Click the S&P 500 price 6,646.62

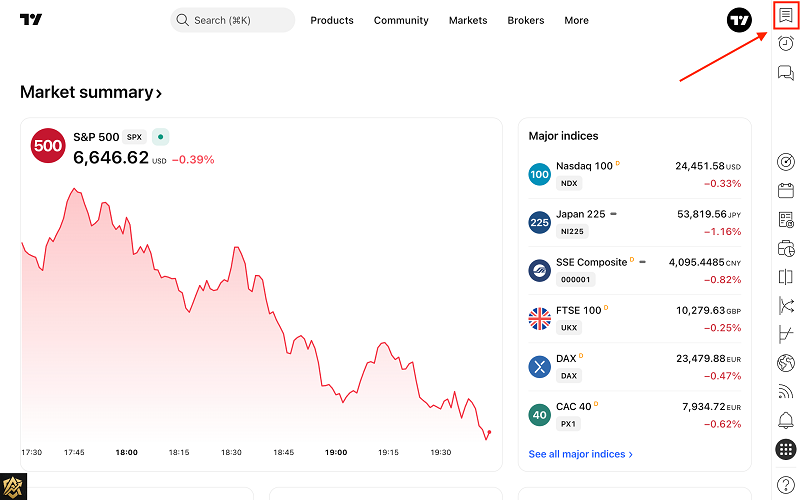111,158
